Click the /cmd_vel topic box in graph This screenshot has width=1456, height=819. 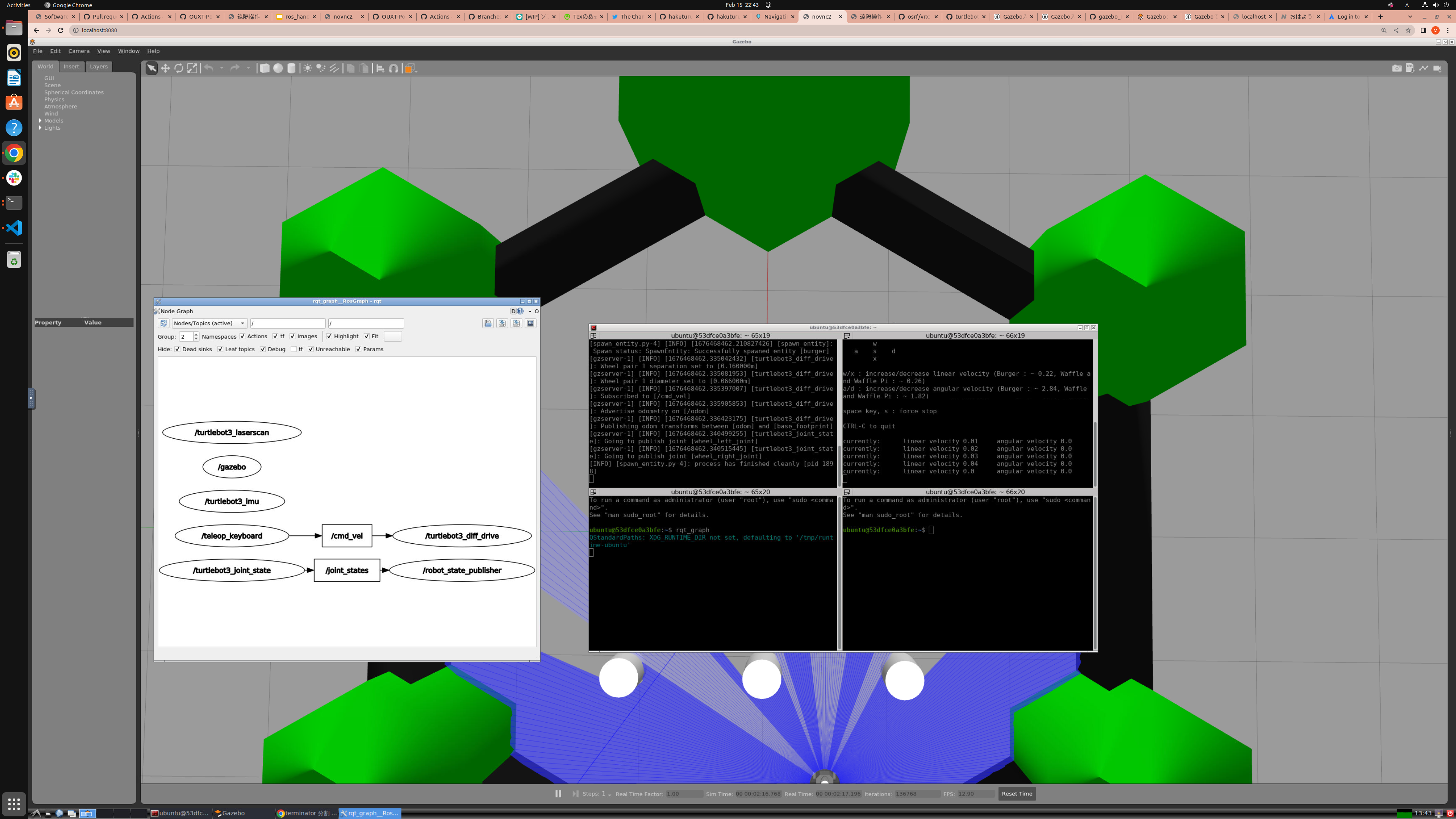tap(347, 536)
